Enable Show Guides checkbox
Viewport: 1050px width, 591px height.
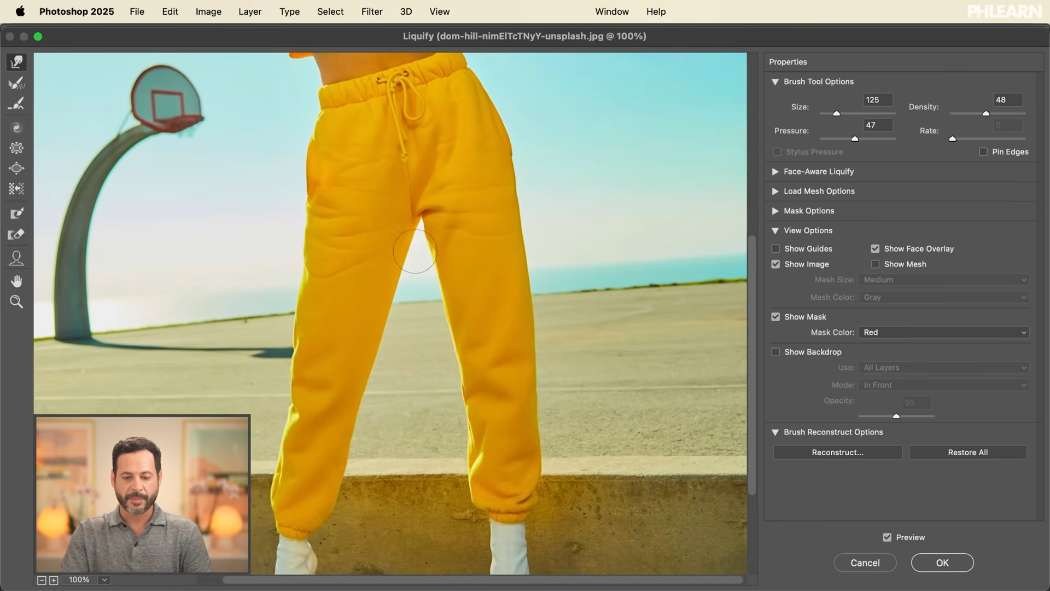pyautogui.click(x=775, y=248)
